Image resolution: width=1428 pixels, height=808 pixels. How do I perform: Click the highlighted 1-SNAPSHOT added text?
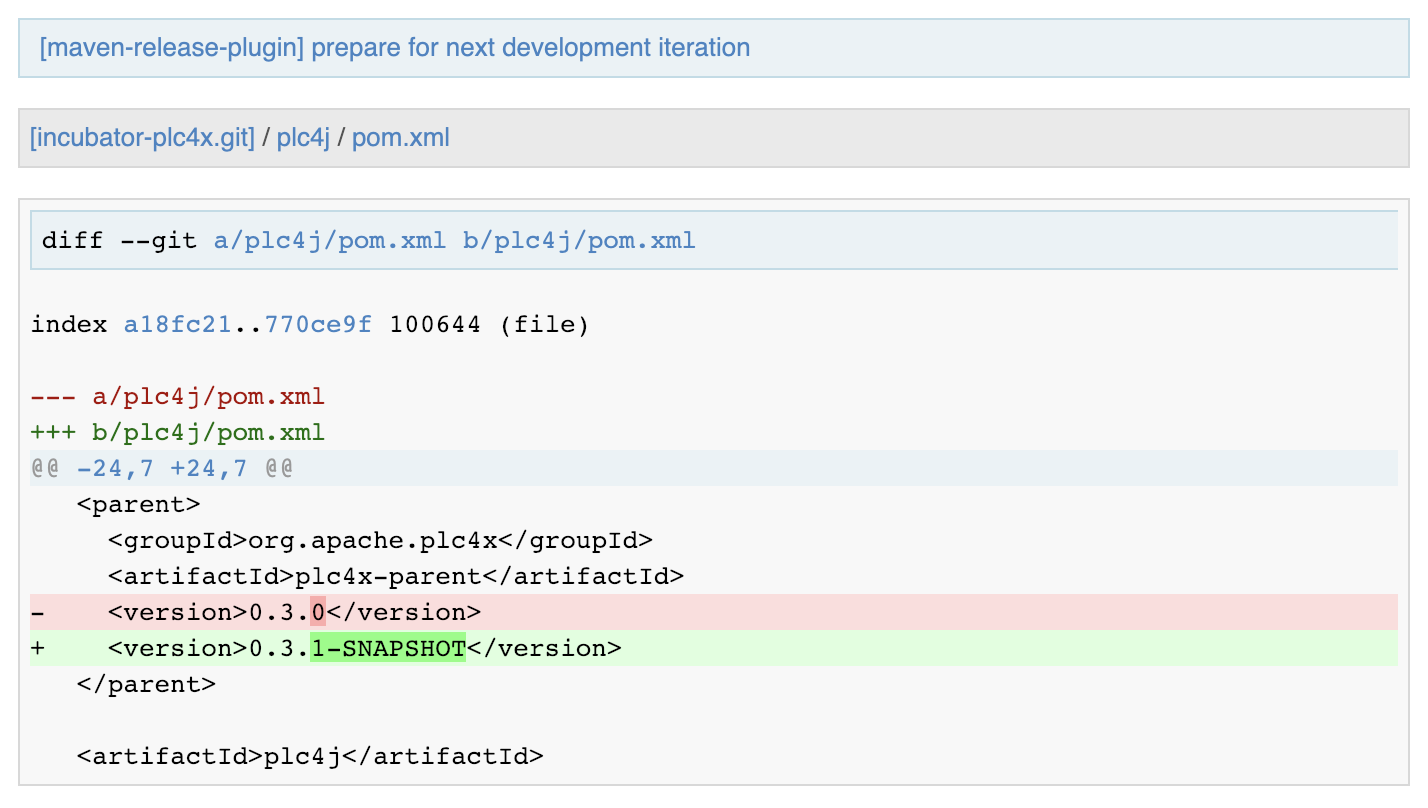click(x=388, y=648)
